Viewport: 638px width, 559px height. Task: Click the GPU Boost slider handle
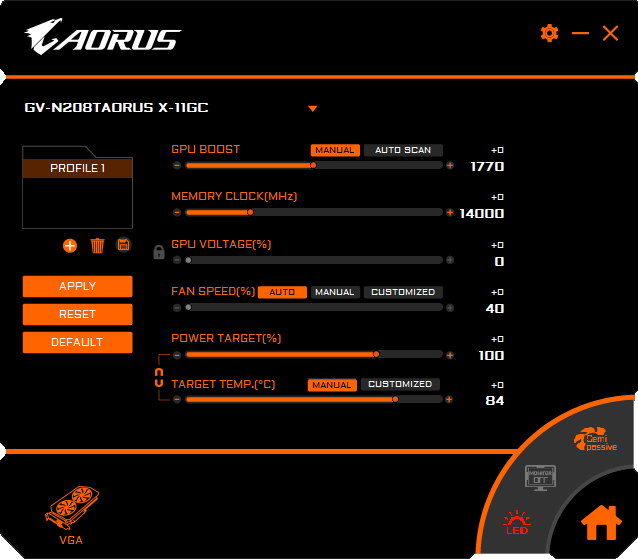click(x=313, y=165)
